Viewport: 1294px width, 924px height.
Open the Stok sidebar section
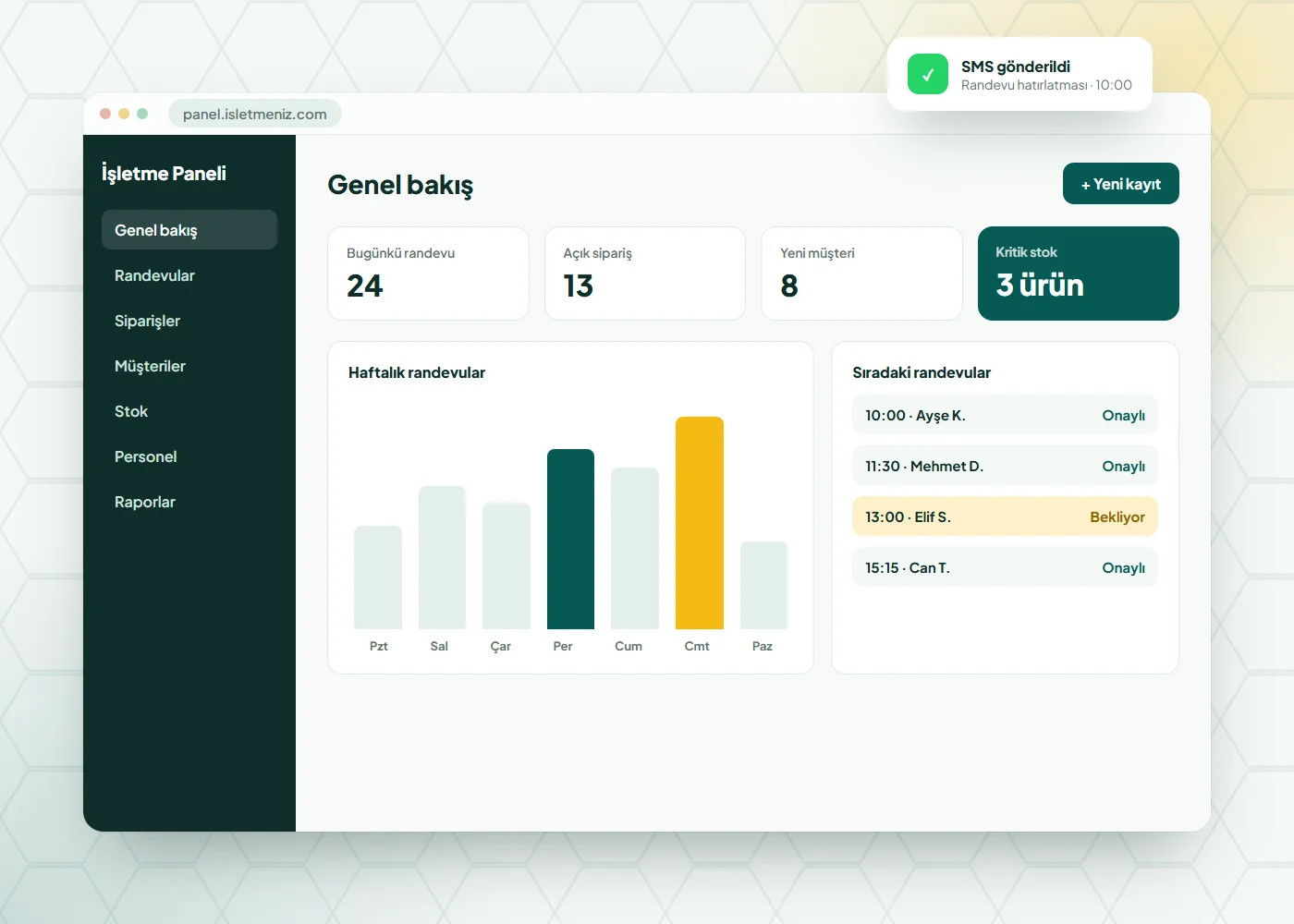189,411
